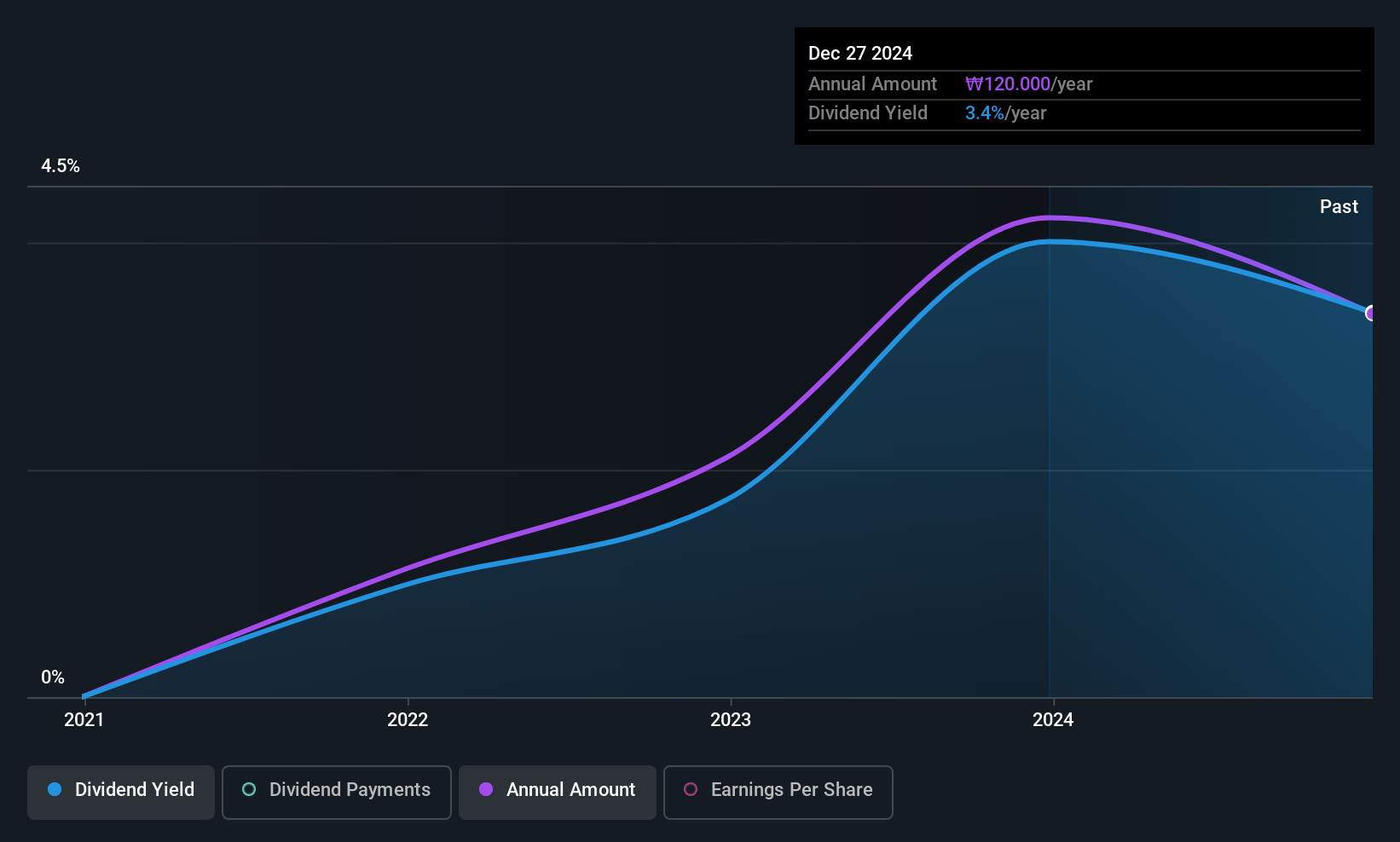This screenshot has width=1400, height=842.
Task: Click the 3.4%/year dividend yield value
Action: click(1005, 112)
